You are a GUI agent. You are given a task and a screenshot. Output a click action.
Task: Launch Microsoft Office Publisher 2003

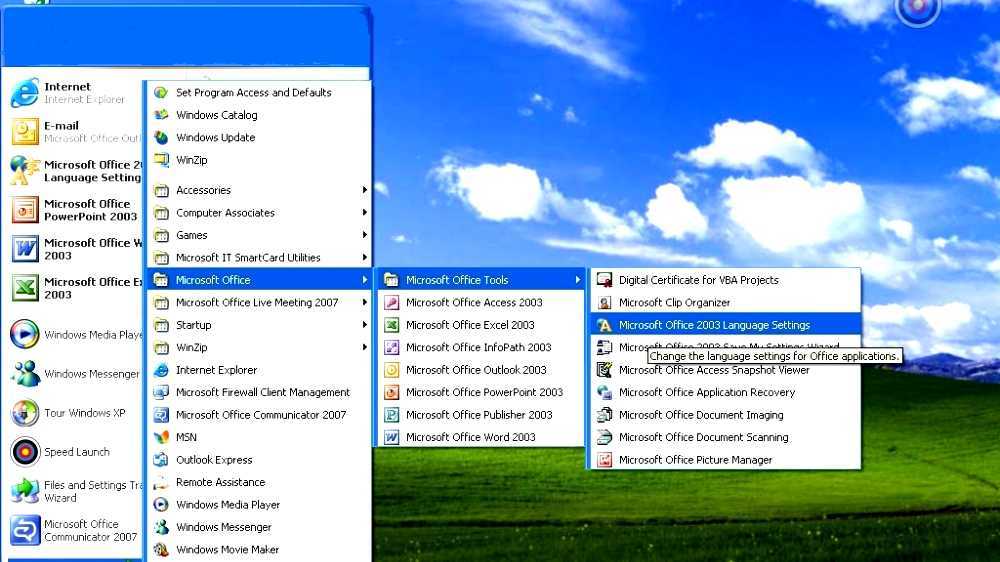point(481,415)
